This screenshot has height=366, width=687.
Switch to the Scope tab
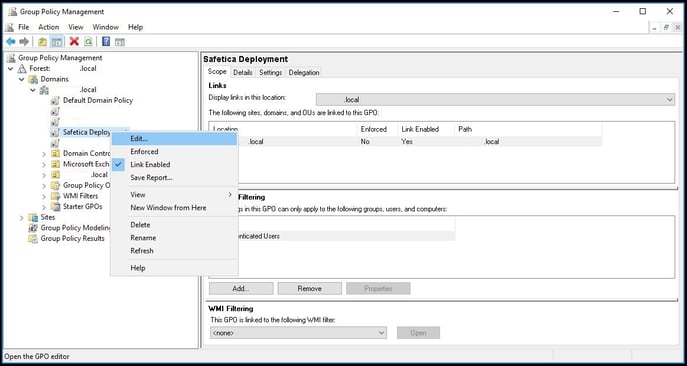pos(217,72)
